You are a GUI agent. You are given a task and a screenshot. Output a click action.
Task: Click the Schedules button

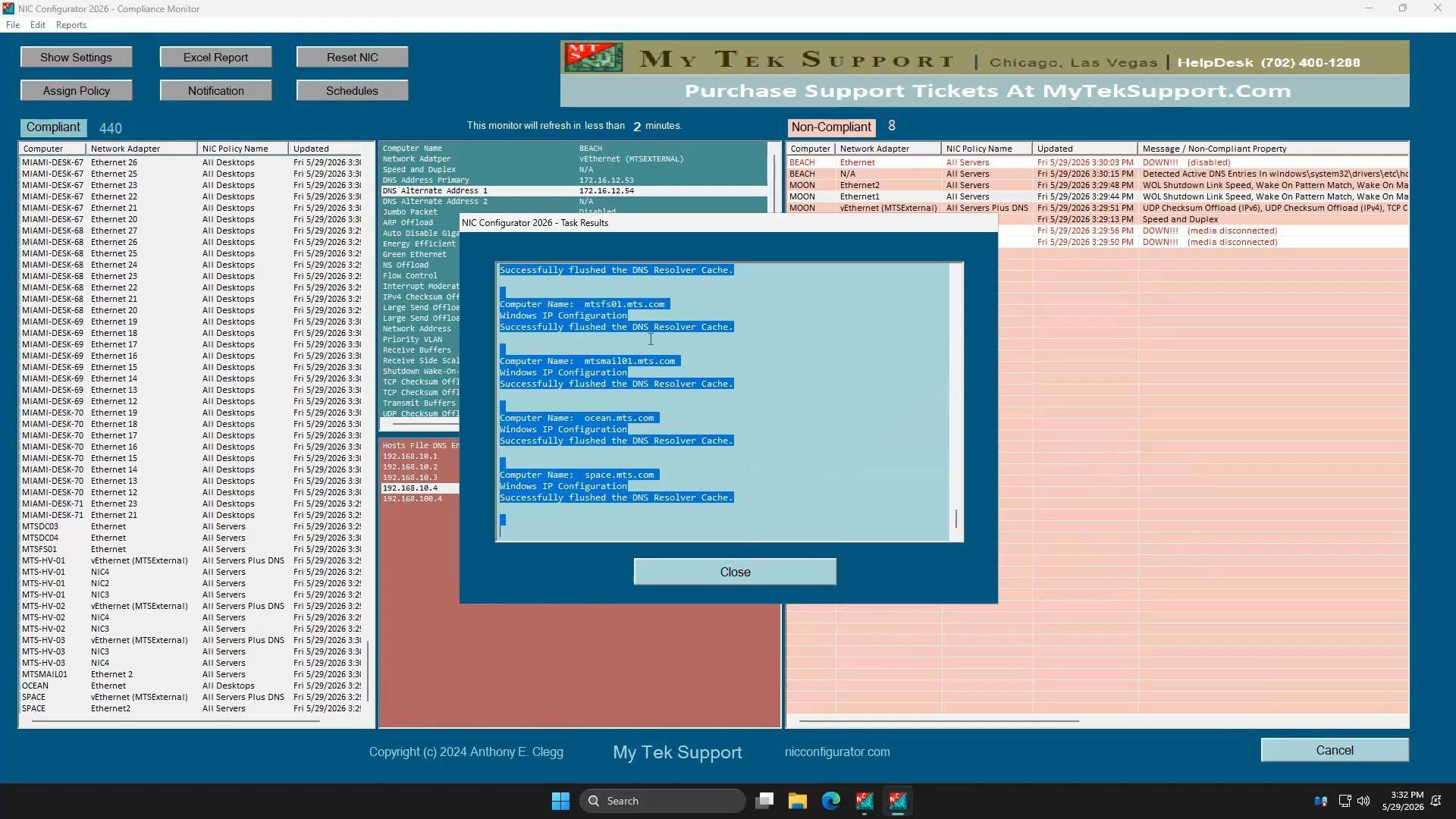click(352, 90)
